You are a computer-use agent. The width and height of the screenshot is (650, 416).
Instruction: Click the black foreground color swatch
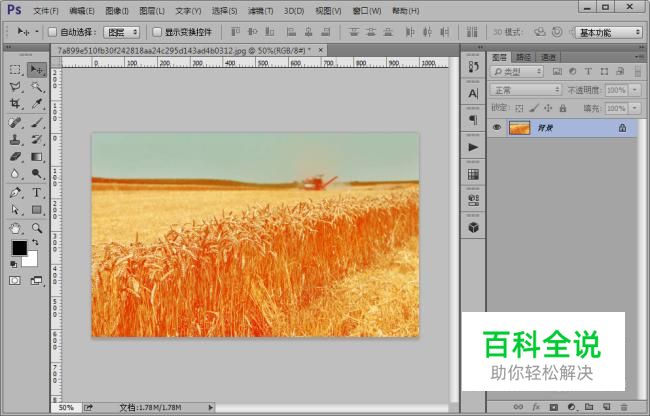(19, 248)
